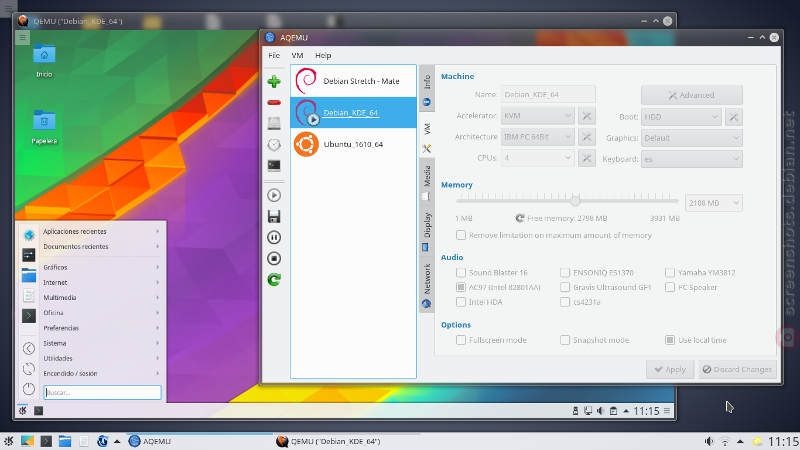This screenshot has width=800, height=450.
Task: Toggle Use local time option
Action: pos(670,340)
